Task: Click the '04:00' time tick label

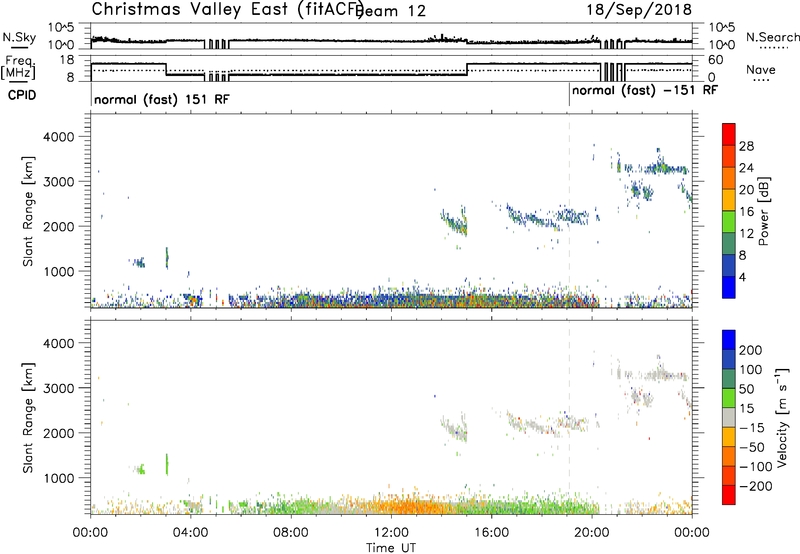Action: [x=191, y=533]
